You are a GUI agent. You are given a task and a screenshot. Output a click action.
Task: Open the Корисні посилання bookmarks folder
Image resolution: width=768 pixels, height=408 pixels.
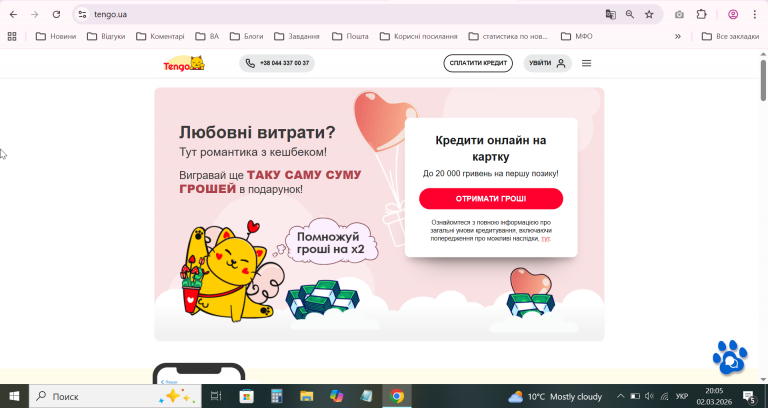coord(419,36)
